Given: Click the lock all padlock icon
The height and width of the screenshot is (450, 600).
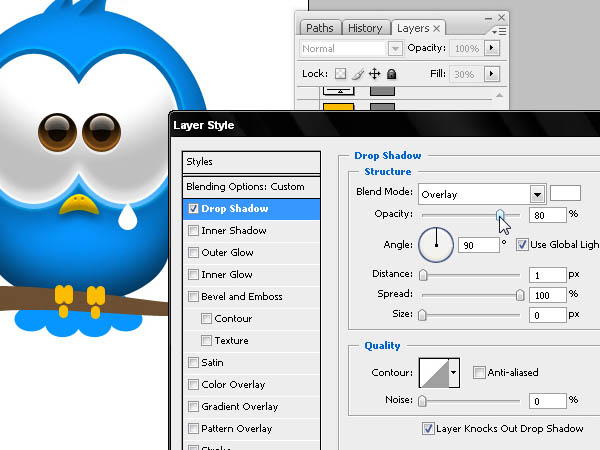Looking at the screenshot, I should tap(391, 73).
